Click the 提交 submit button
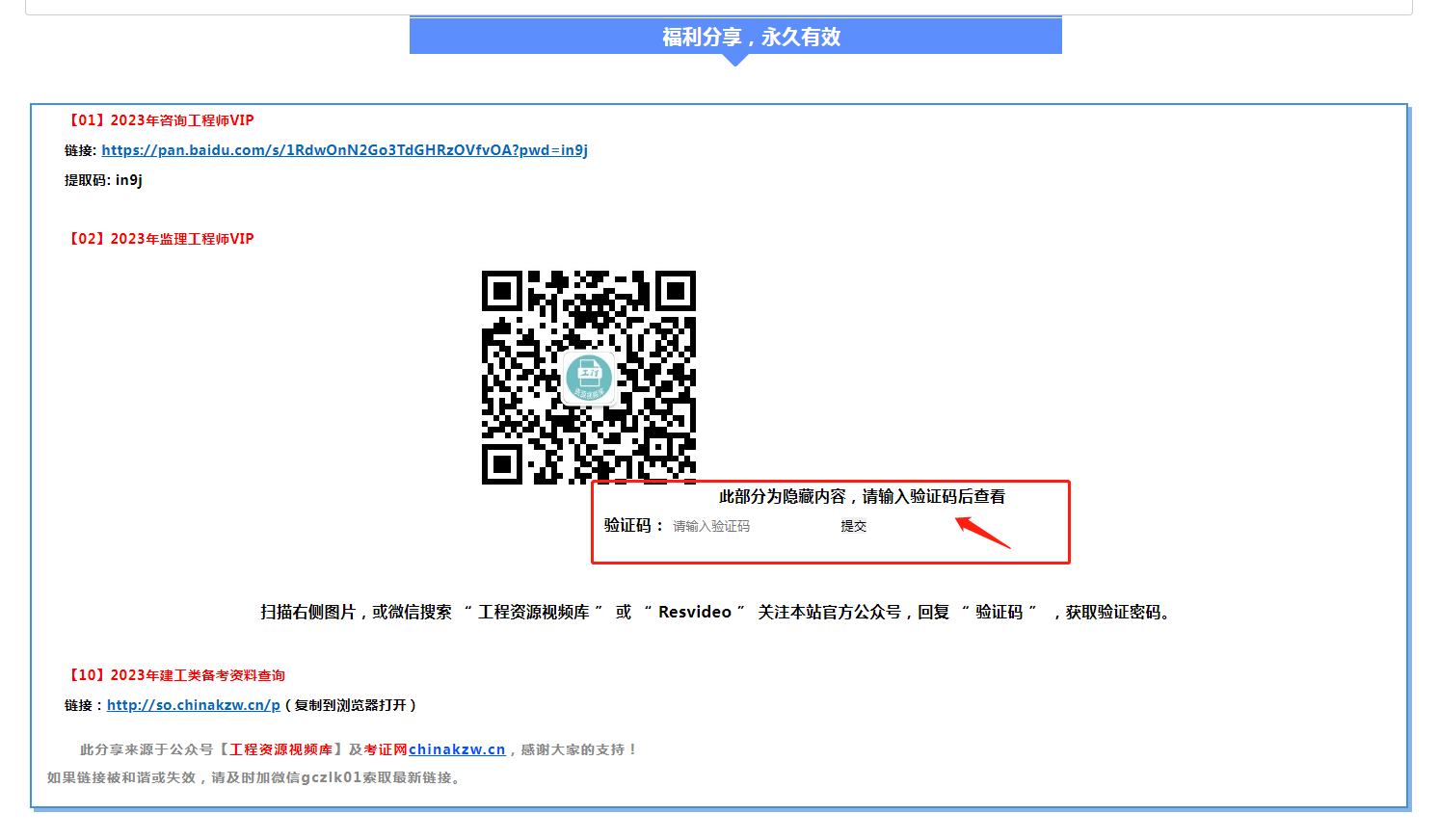Viewport: 1439px width, 840px height. click(853, 526)
